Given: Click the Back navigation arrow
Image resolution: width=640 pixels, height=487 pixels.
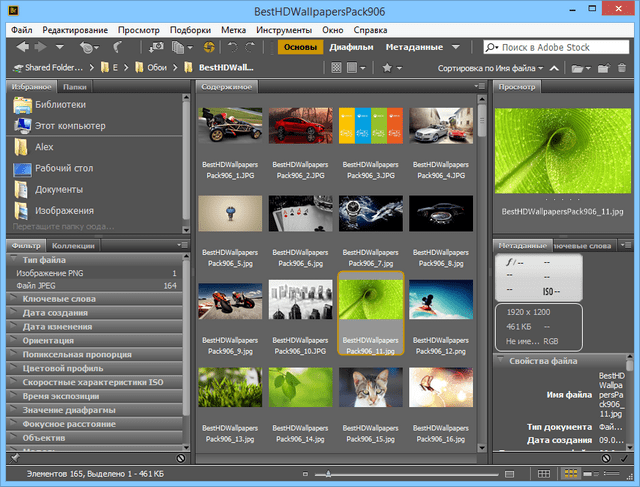Looking at the screenshot, I should point(23,47).
